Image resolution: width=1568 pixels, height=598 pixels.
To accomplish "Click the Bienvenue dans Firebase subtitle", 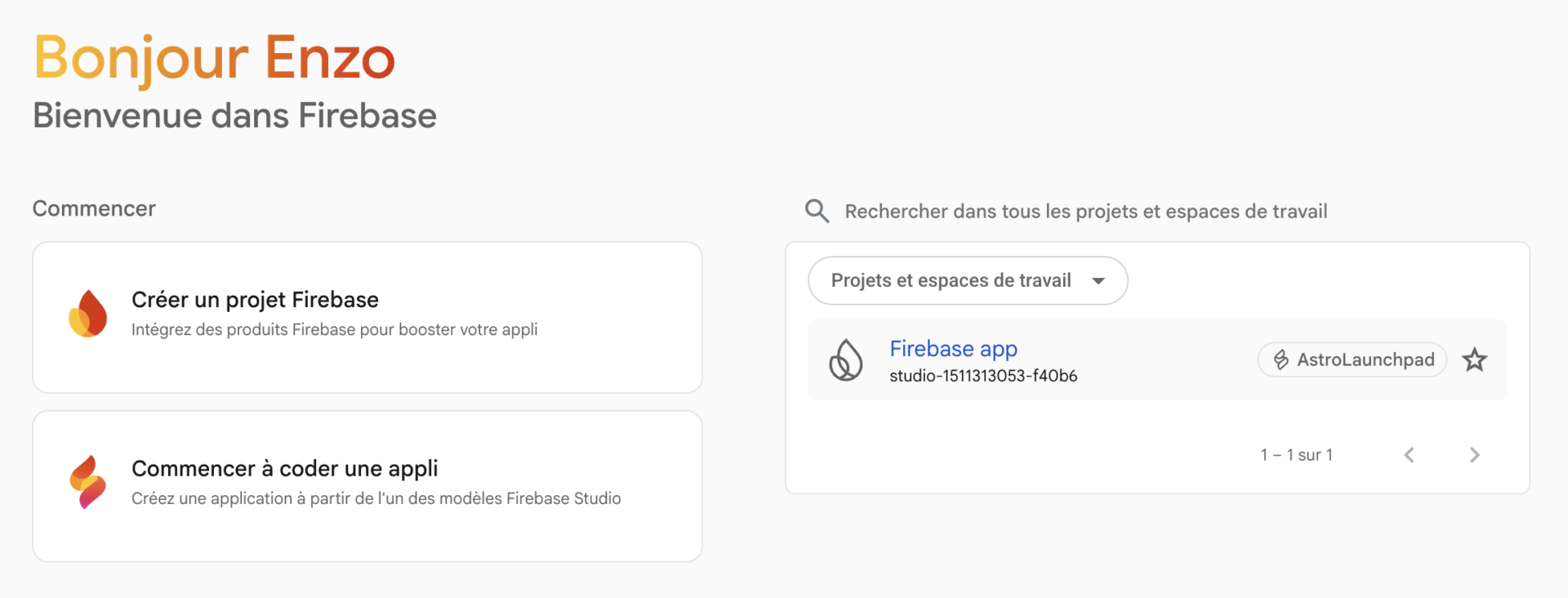I will coord(234,116).
